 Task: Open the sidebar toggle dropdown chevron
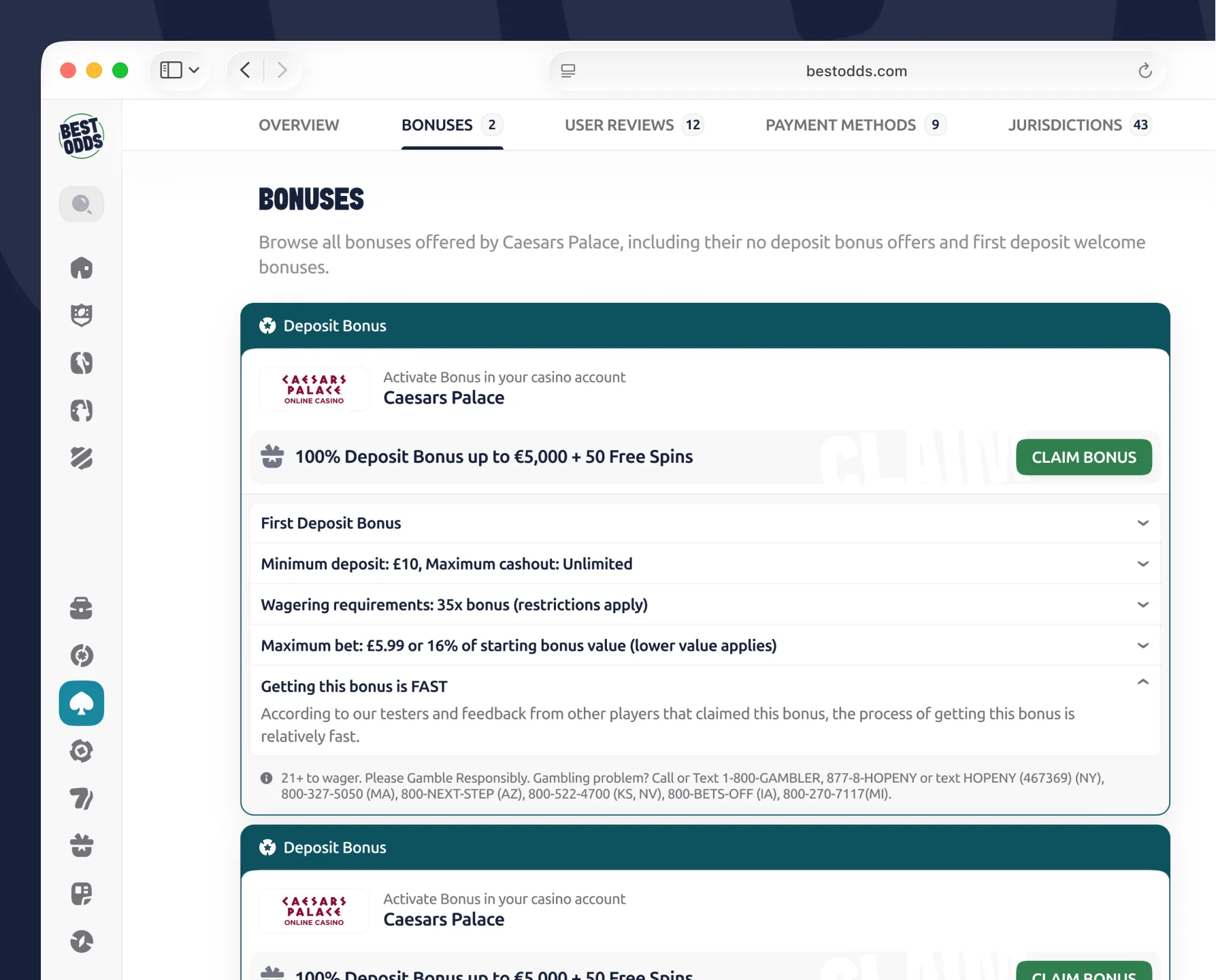194,70
